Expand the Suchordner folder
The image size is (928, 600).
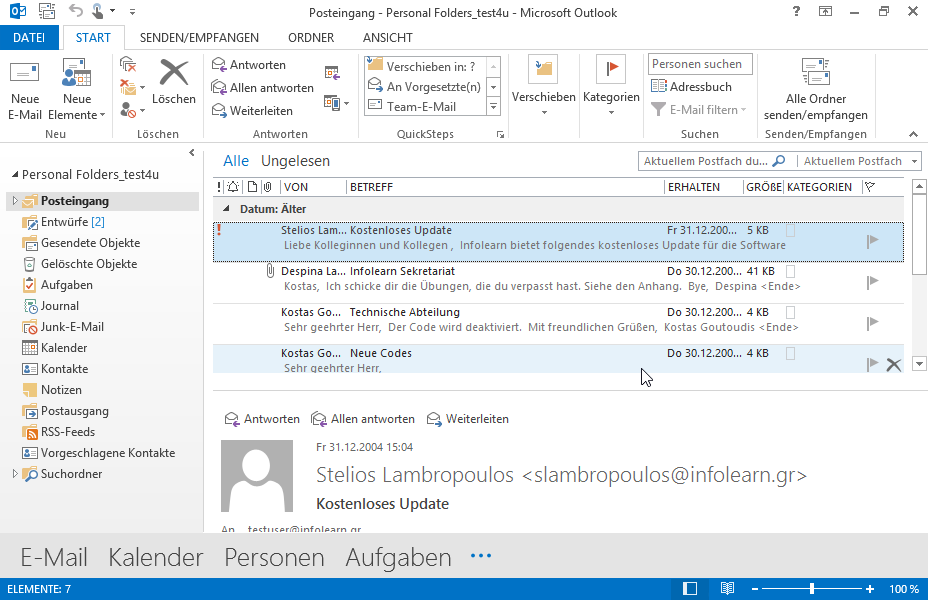[x=15, y=473]
